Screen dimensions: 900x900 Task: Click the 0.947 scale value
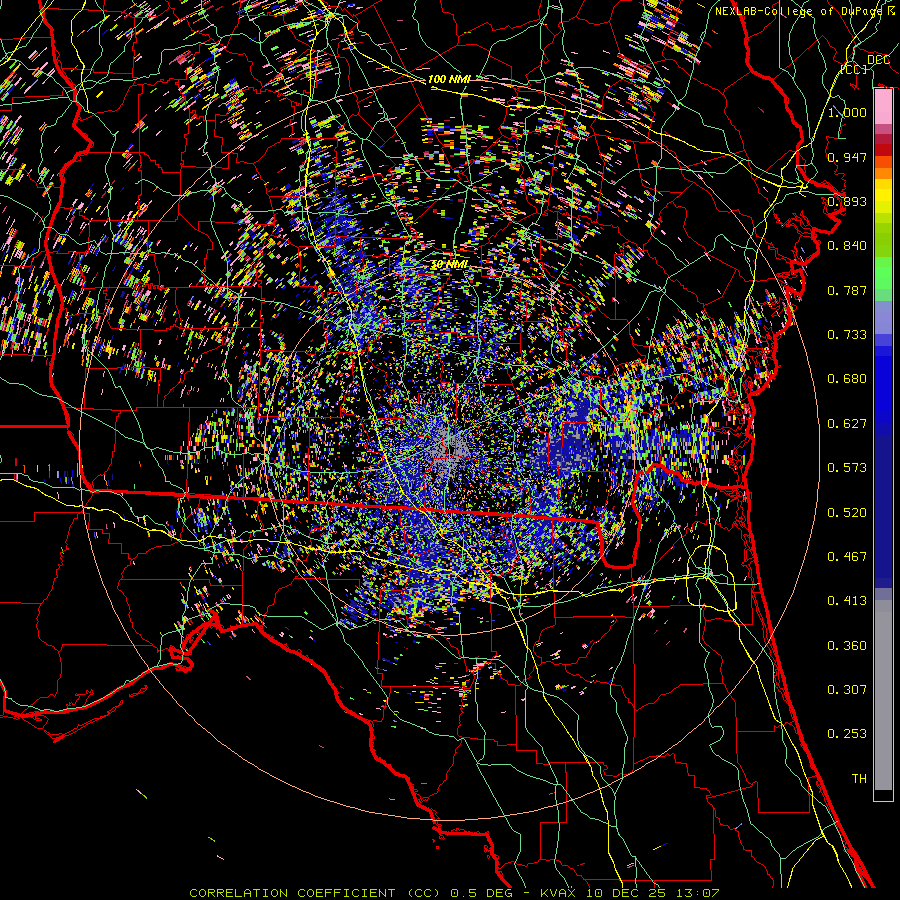(x=847, y=157)
